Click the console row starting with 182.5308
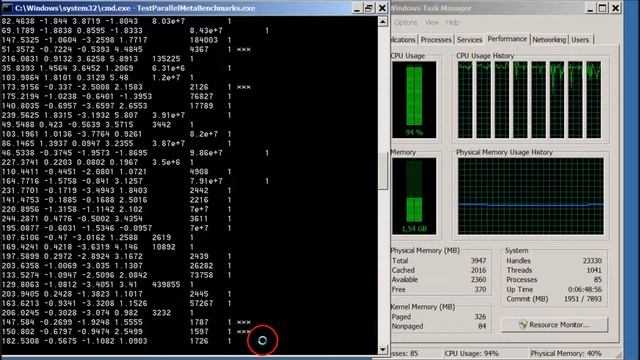 pyautogui.click(x=116, y=341)
